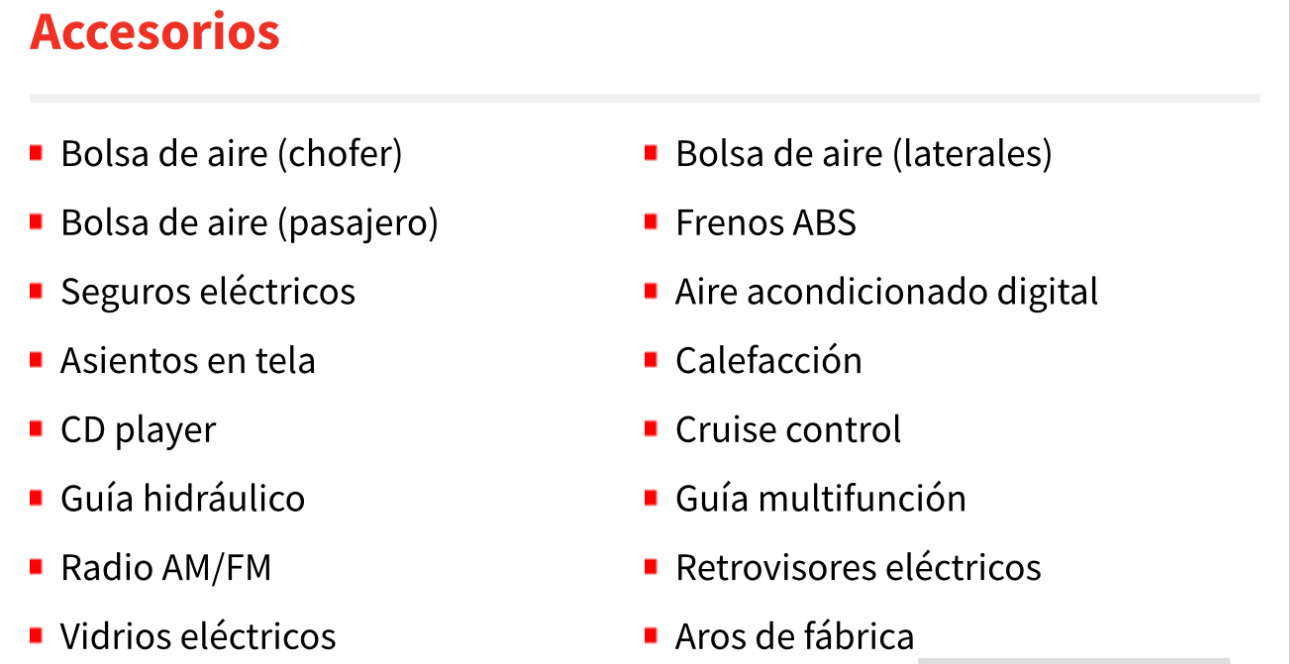Click the Vidrios eléctricos entry
This screenshot has height=664, width=1290.
pyautogui.click(x=198, y=637)
